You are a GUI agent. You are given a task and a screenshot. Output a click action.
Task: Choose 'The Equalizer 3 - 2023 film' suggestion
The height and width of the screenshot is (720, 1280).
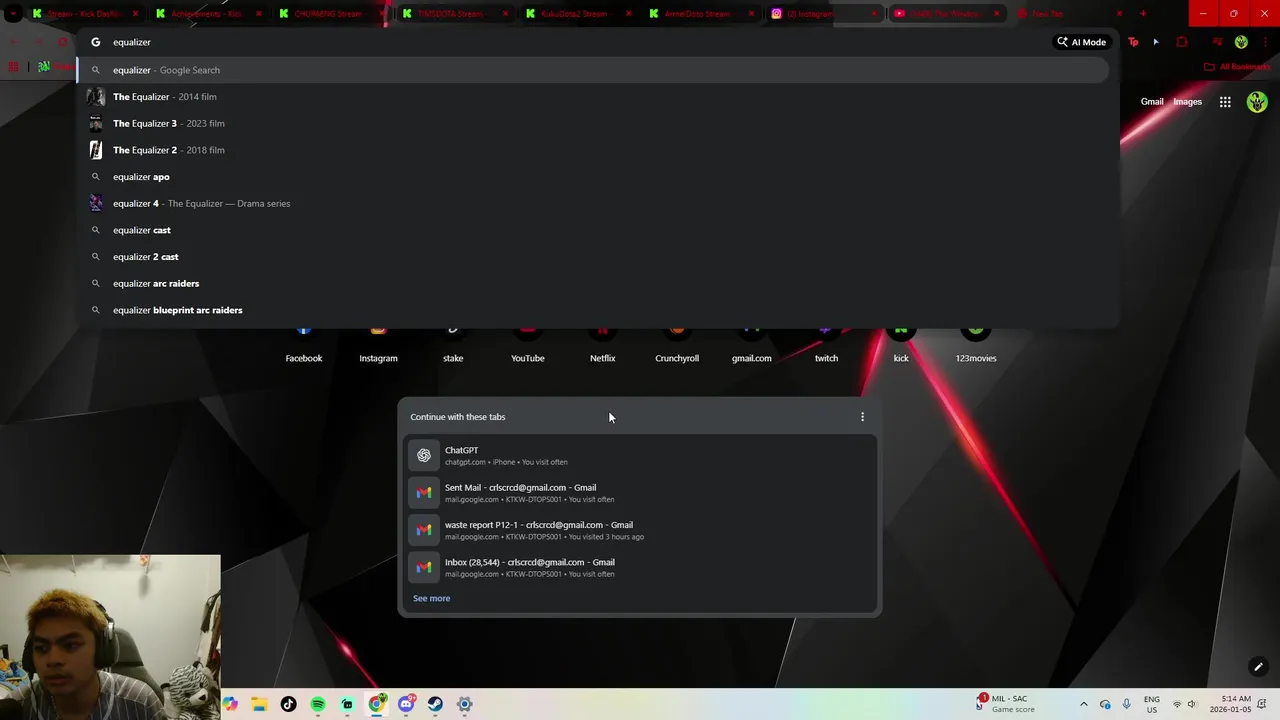coord(593,123)
